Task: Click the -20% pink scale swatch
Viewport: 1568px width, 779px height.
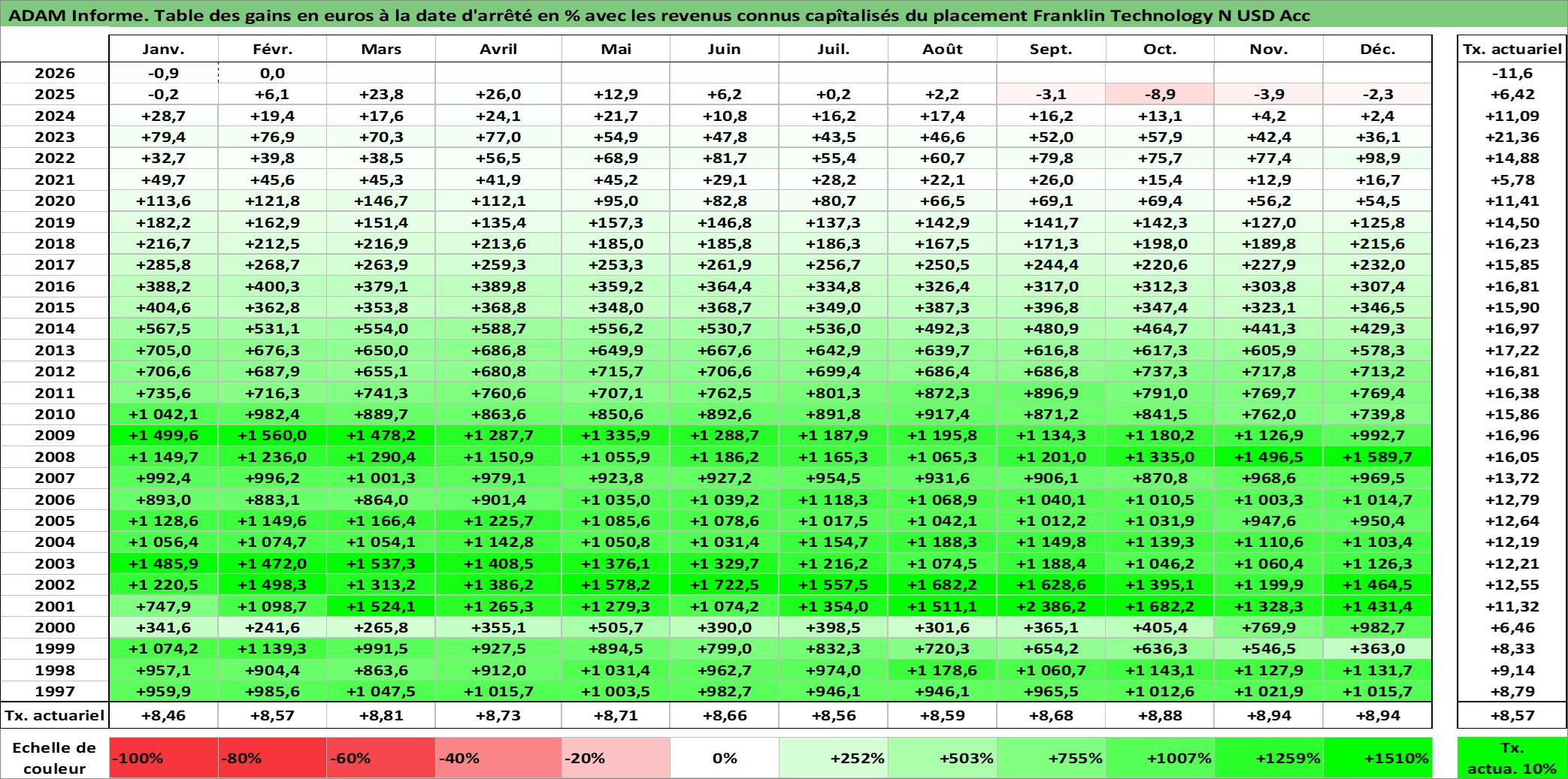Action: click(x=616, y=758)
